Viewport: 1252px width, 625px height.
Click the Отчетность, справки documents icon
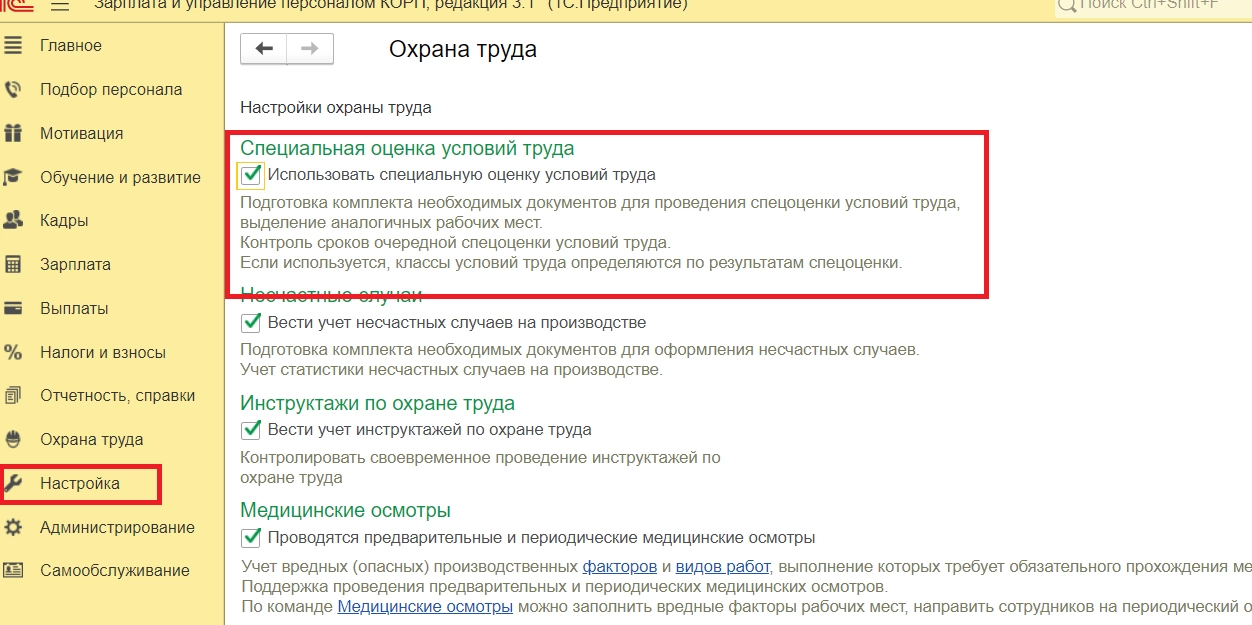tap(13, 395)
